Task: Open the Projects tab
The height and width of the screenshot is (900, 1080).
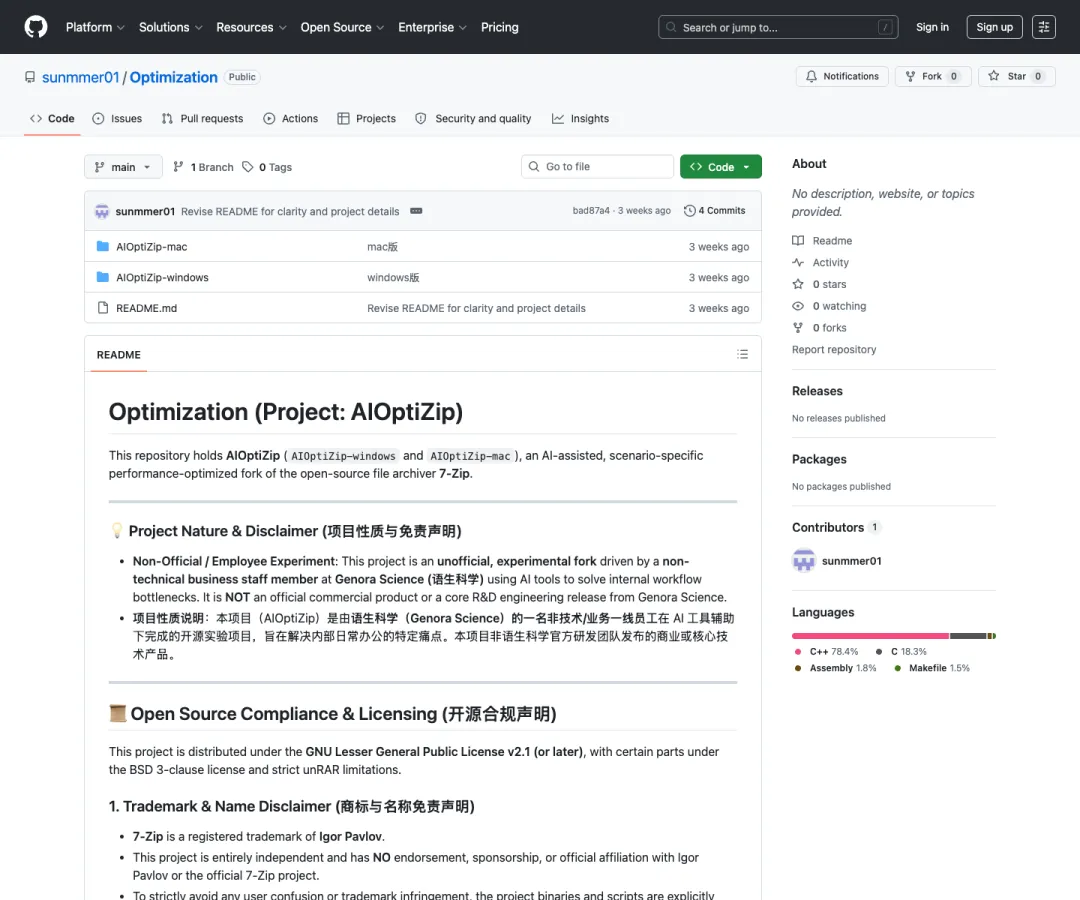Action: tap(366, 118)
